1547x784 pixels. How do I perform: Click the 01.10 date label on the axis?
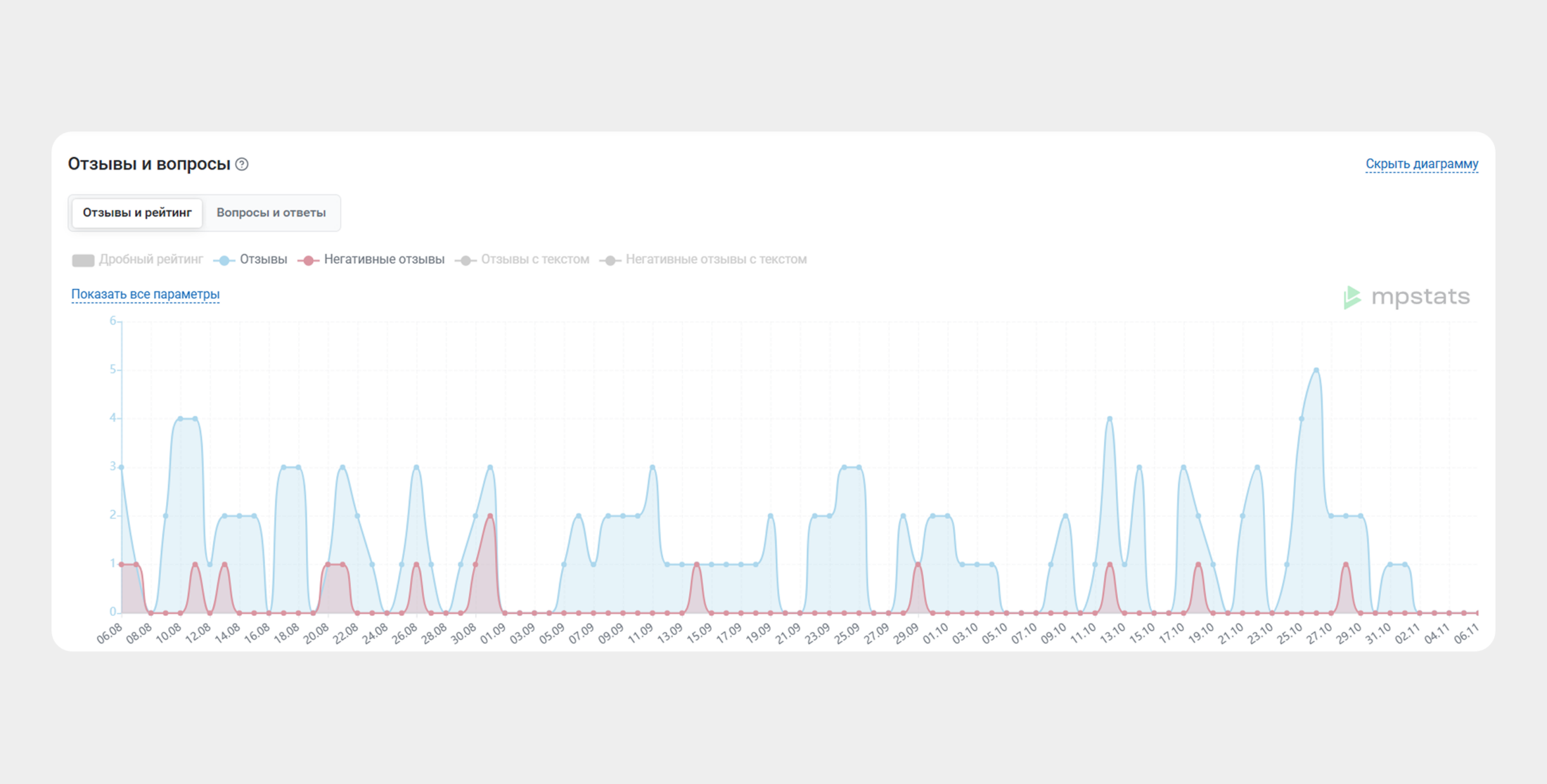pos(935,633)
